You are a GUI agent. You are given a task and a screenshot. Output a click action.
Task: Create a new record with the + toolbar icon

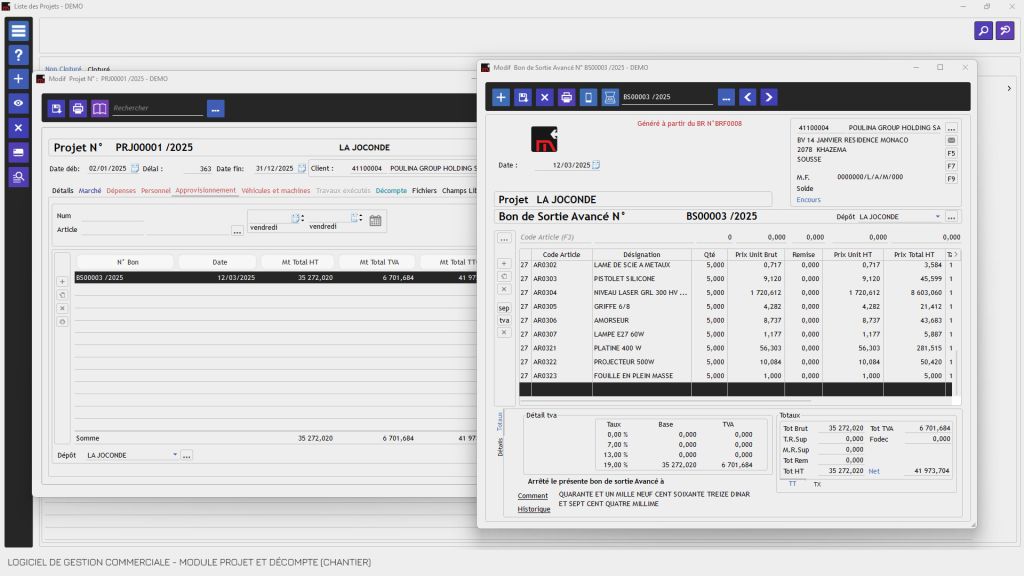(x=500, y=97)
